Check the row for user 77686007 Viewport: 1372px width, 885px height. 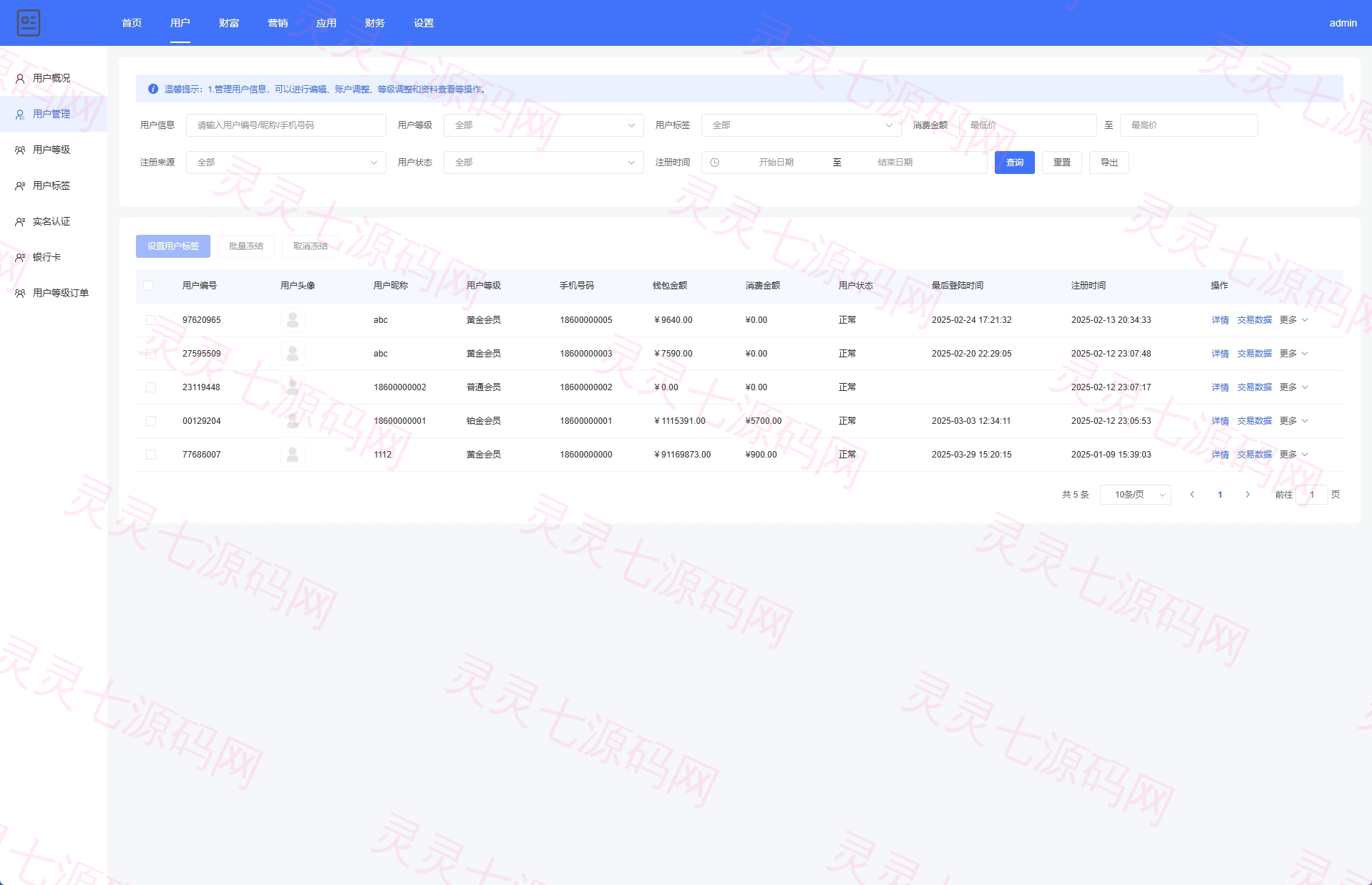pyautogui.click(x=151, y=455)
